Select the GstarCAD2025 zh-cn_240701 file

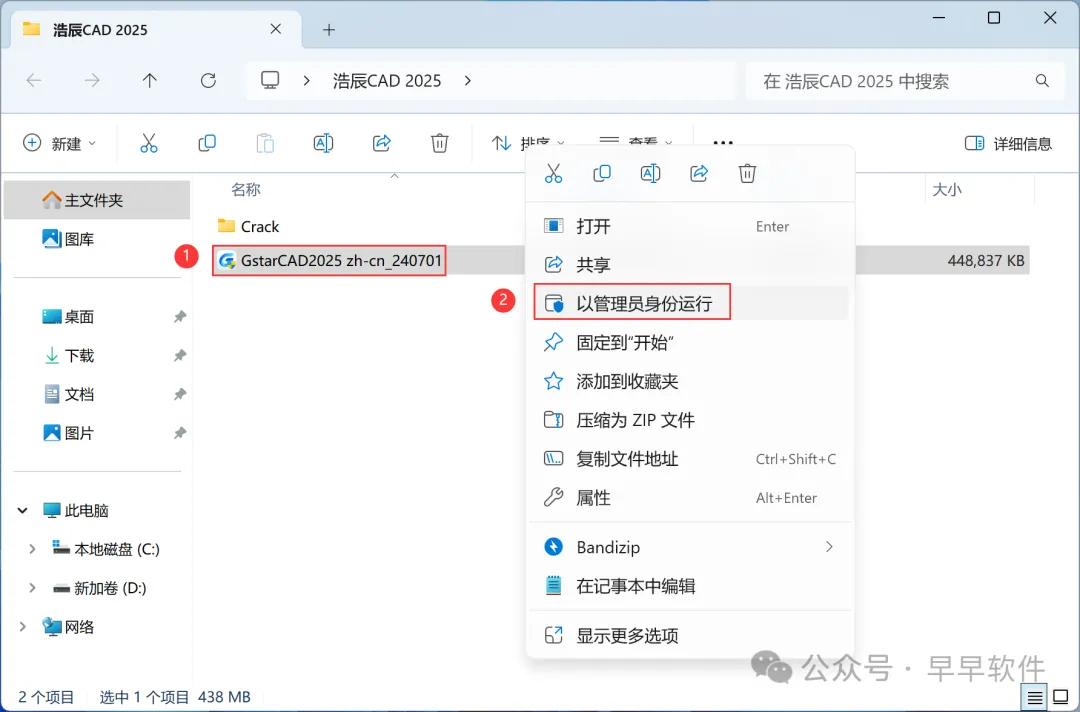point(330,260)
